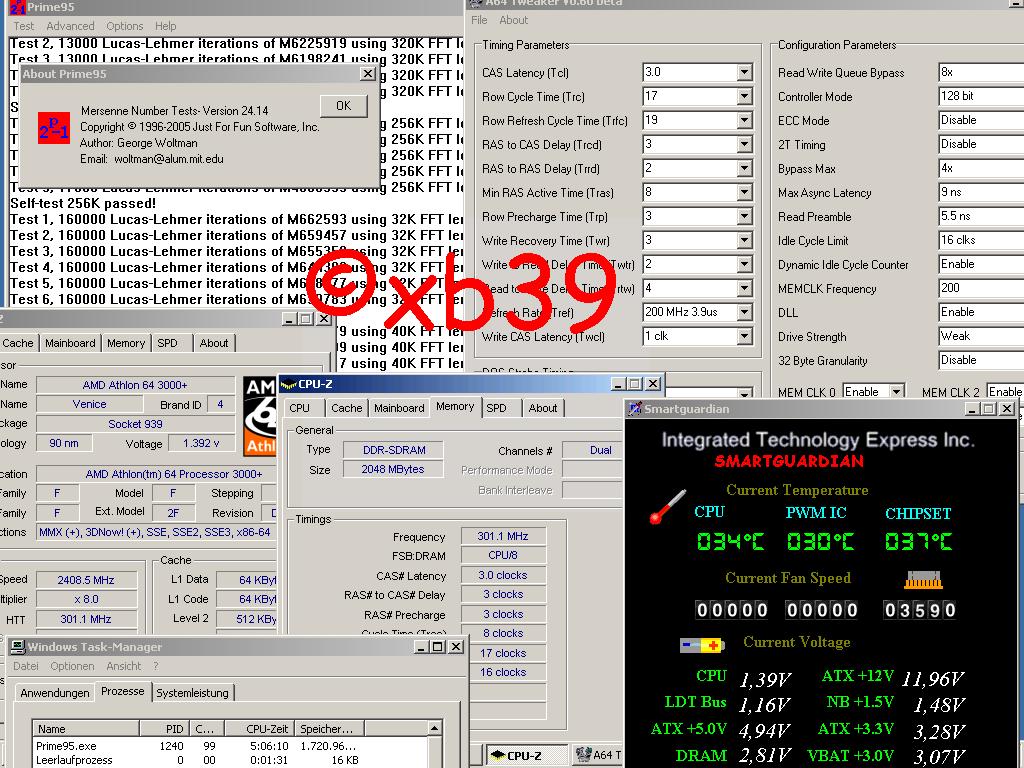This screenshot has width=1024, height=768.
Task: Minimize the Smartguardian window
Action: coord(973,409)
